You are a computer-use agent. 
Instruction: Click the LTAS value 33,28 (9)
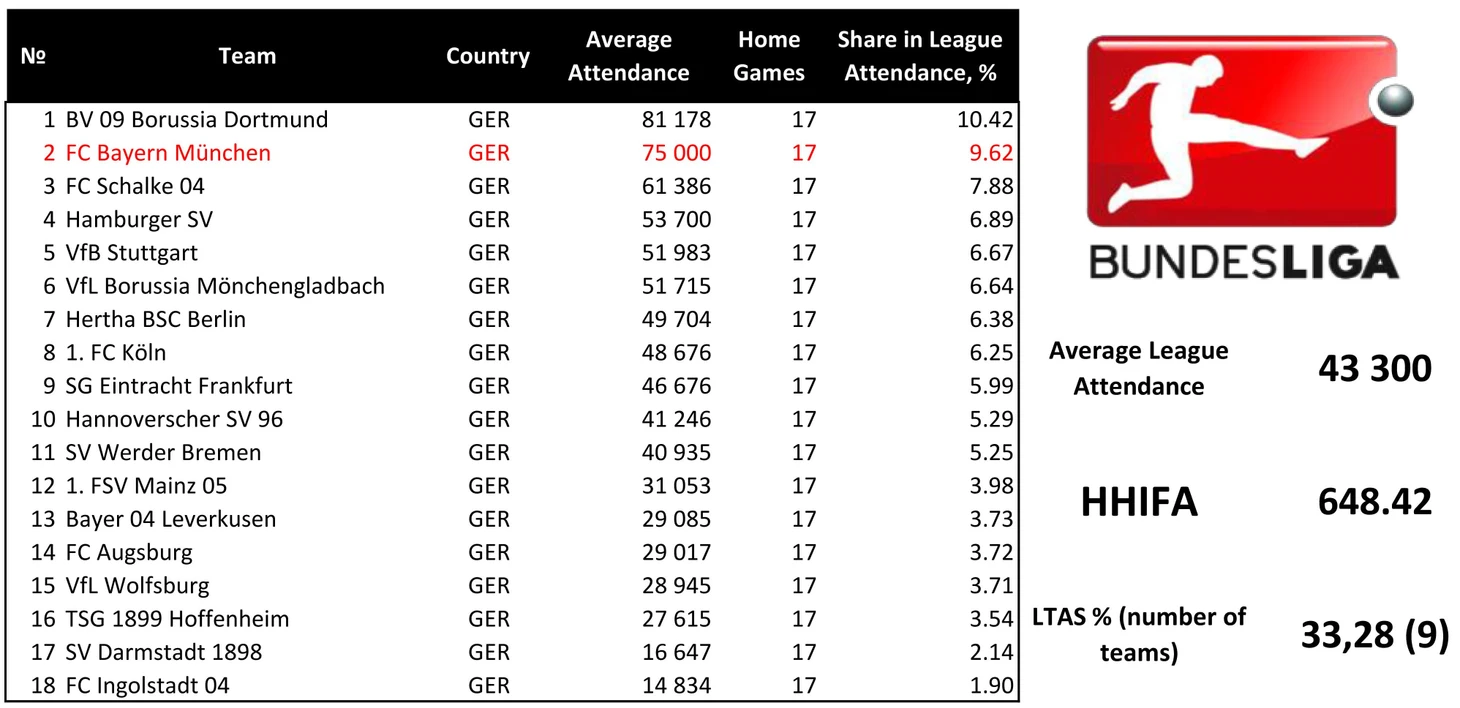click(1374, 635)
